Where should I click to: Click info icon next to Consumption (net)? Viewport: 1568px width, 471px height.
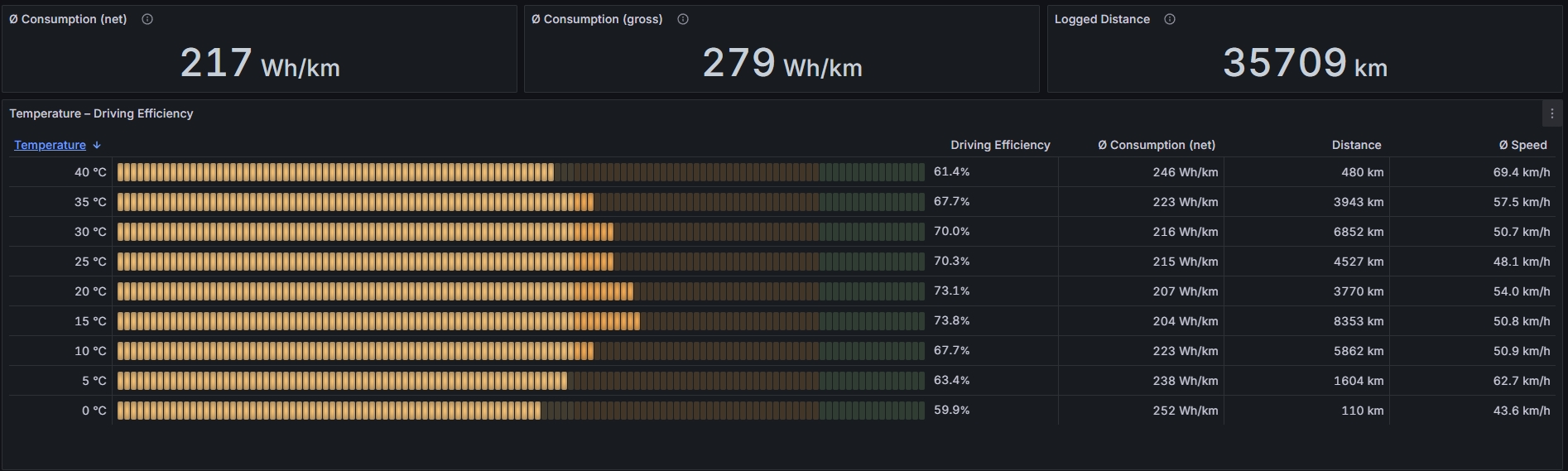point(147,19)
